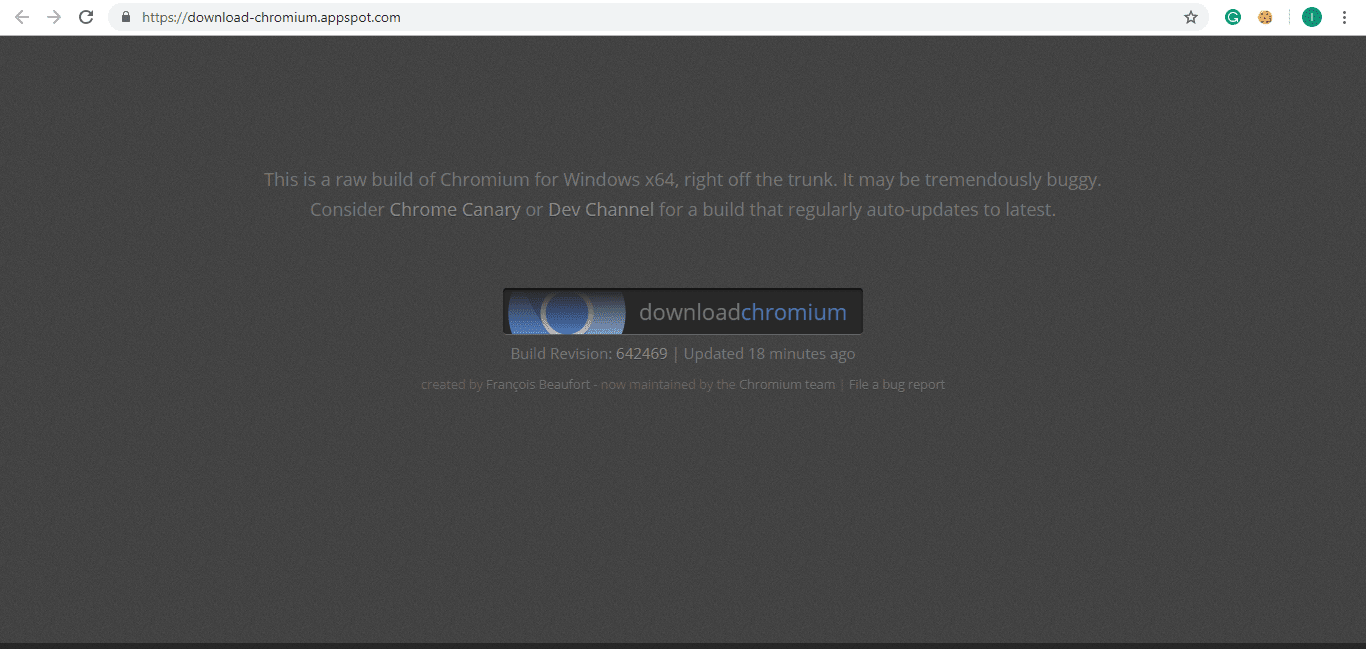This screenshot has width=1366, height=649.
Task: Bookmark this page with the star icon
Action: point(1190,17)
